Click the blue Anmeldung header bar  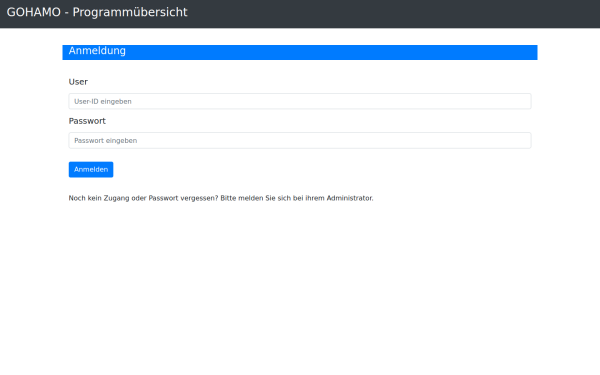point(300,52)
